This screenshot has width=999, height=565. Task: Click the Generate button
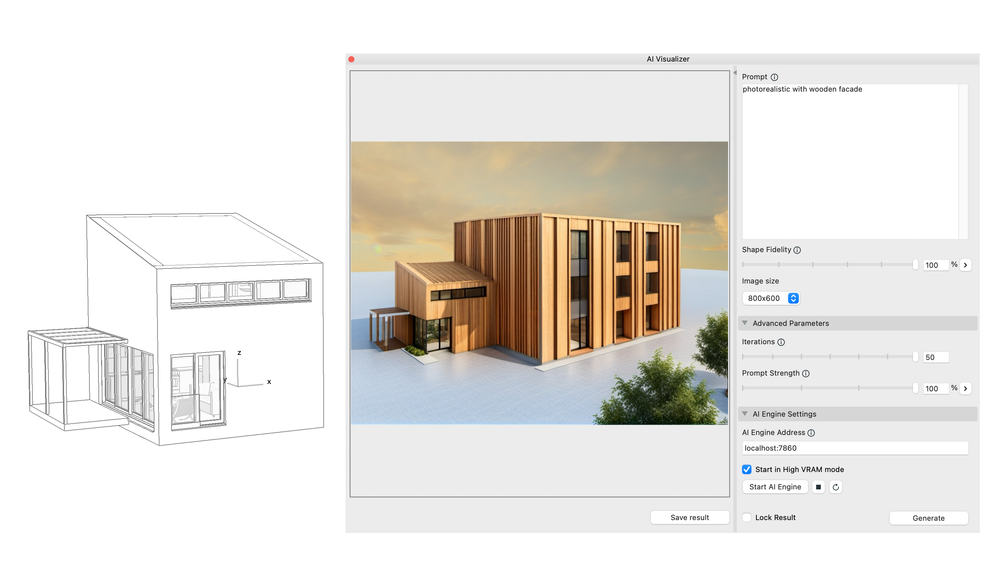pos(928,518)
